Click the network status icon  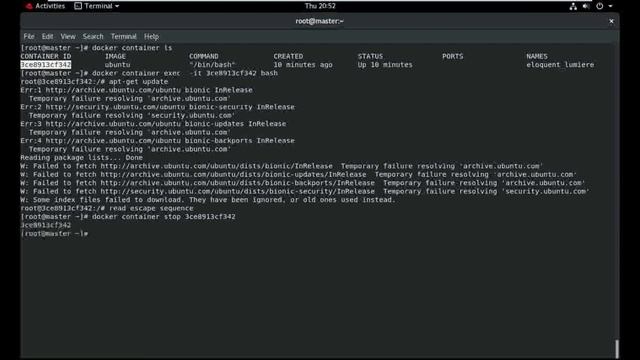coord(573,6)
